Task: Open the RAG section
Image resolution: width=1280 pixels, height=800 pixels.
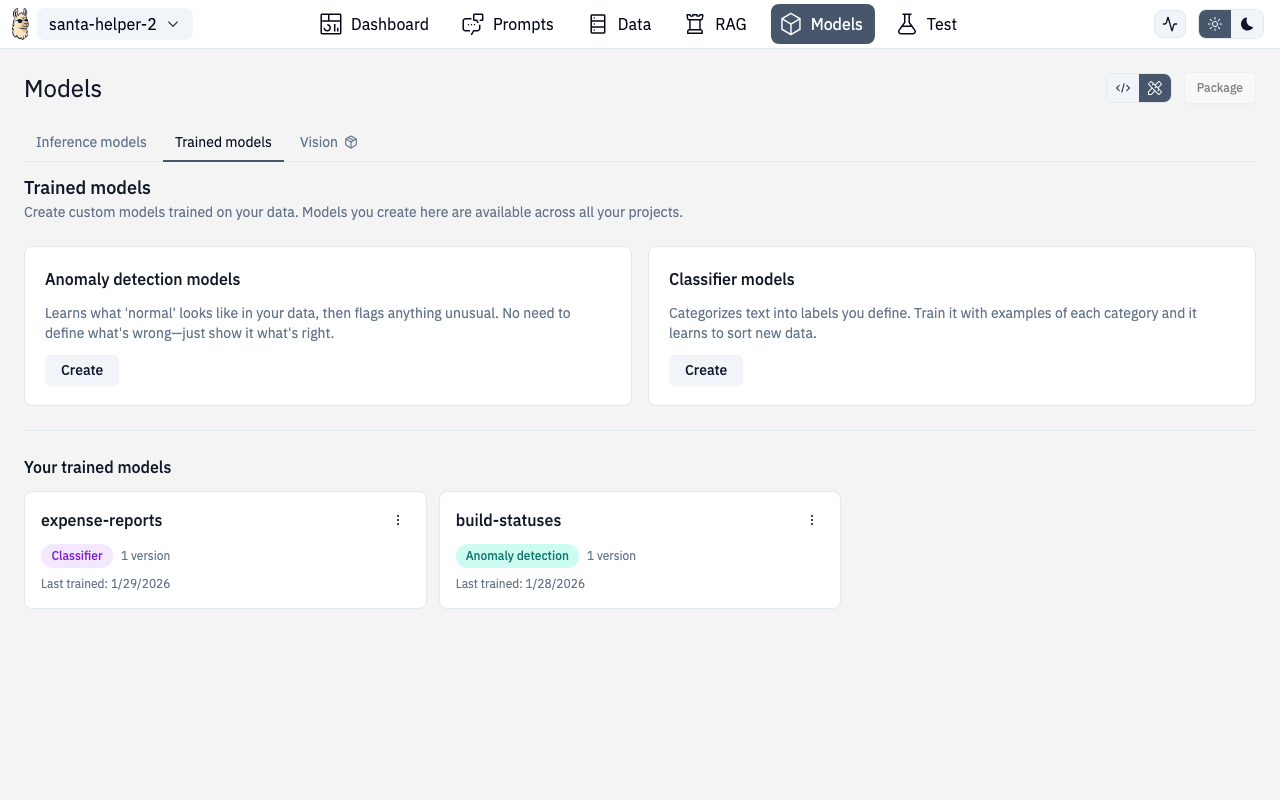Action: click(x=715, y=24)
